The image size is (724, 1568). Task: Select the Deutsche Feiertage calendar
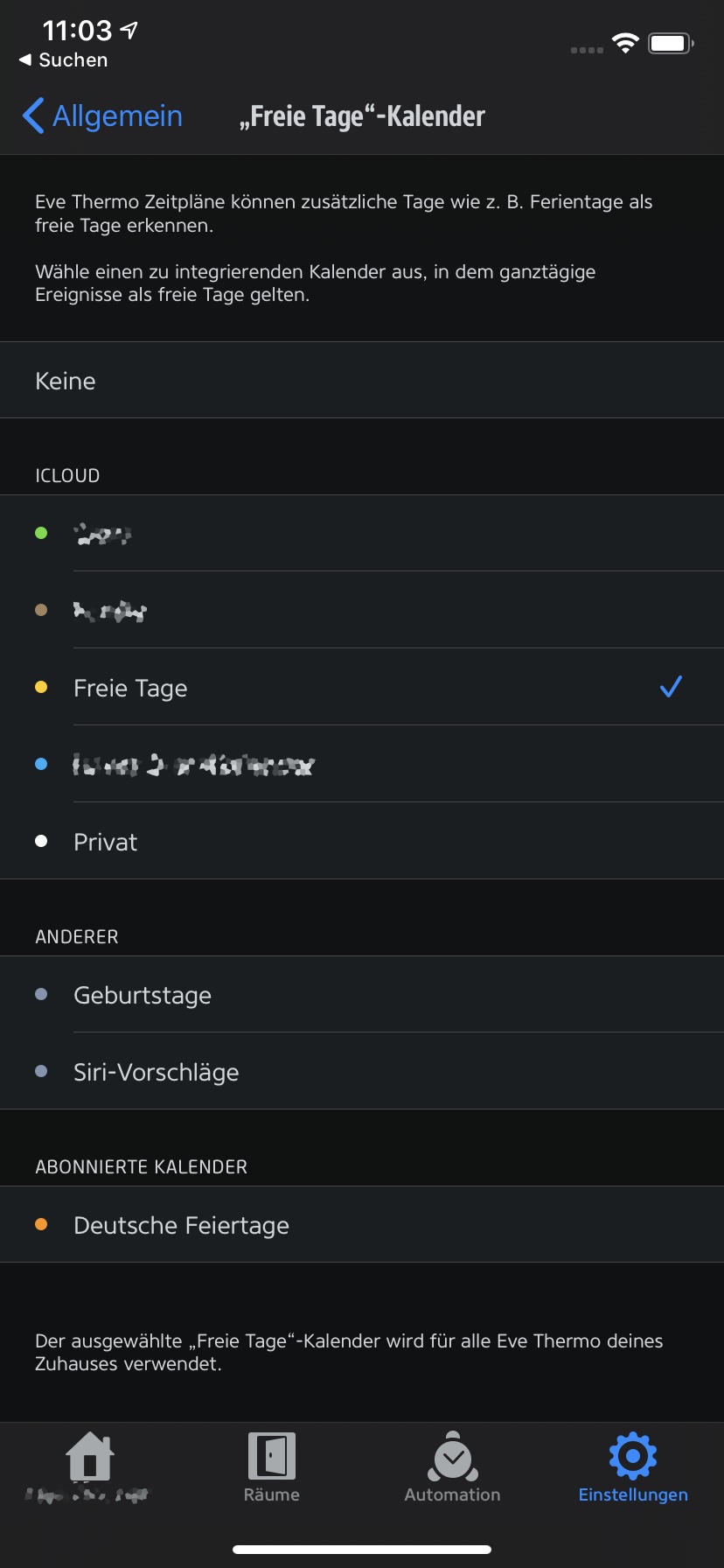[x=362, y=1224]
